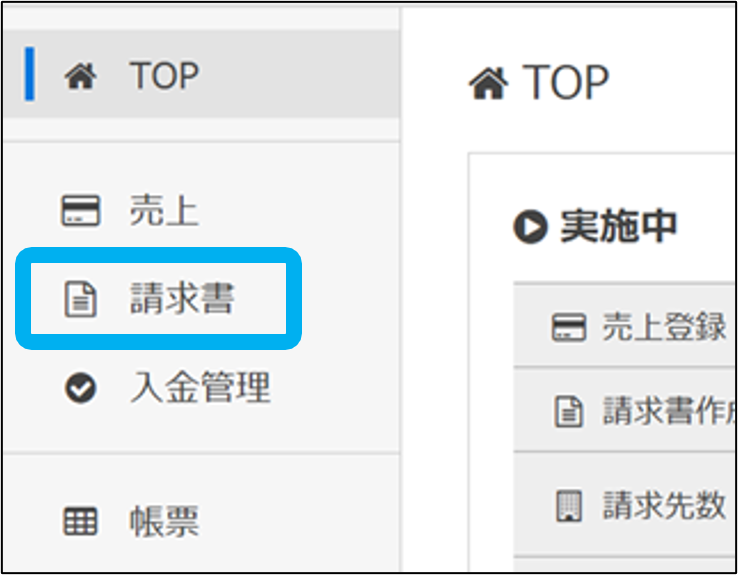The height and width of the screenshot is (575, 738).
Task: Select the 請求書 label in the sidebar
Action: click(181, 299)
